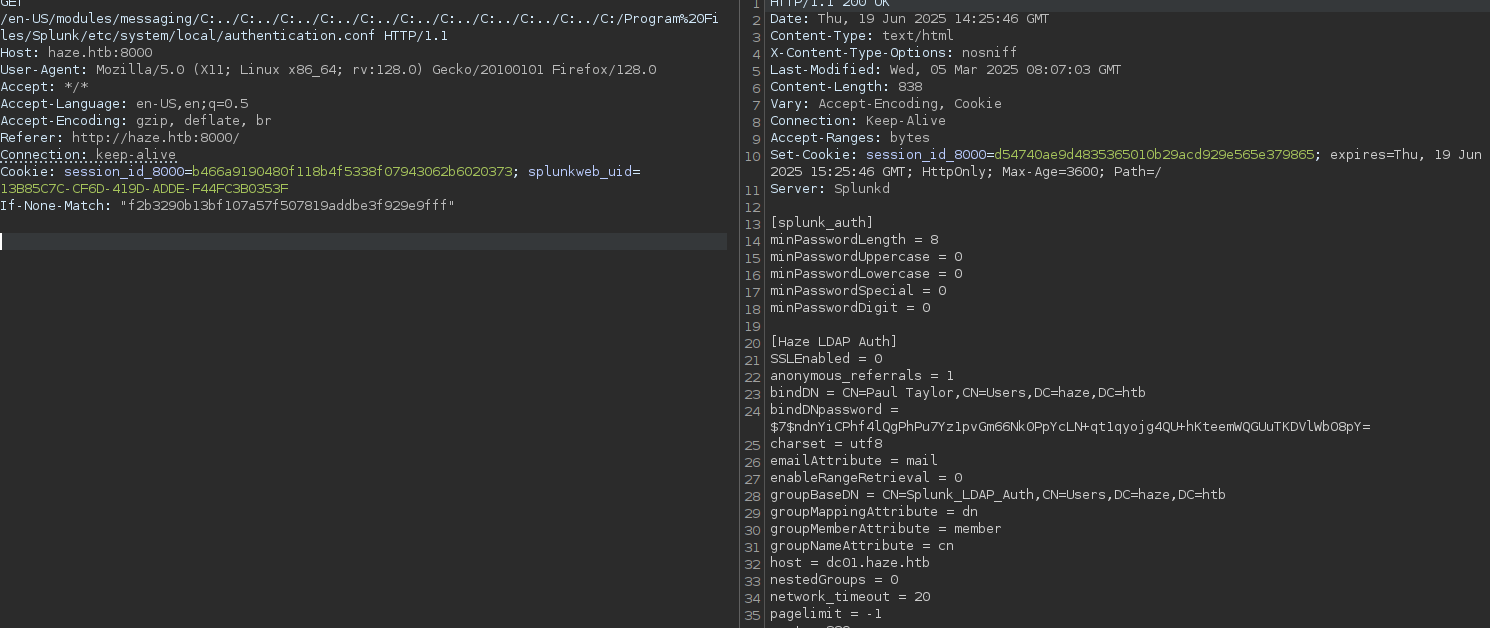Click the 'charset = utf8' line
The height and width of the screenshot is (628, 1490).
coord(825,444)
